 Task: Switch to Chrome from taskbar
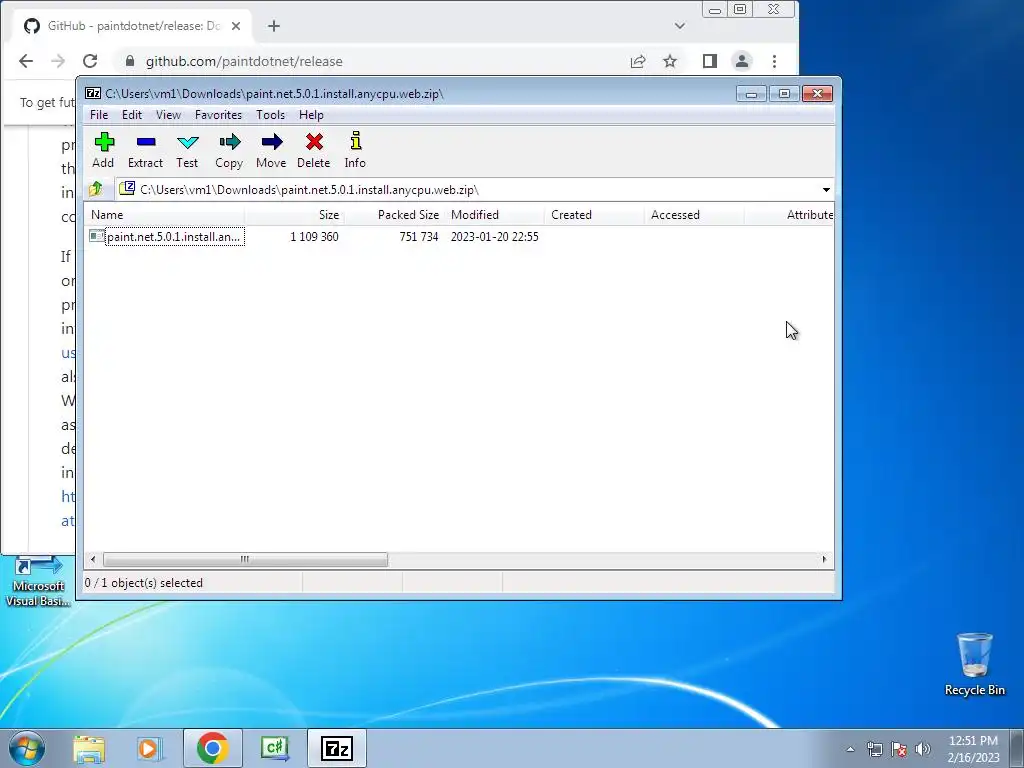(212, 748)
